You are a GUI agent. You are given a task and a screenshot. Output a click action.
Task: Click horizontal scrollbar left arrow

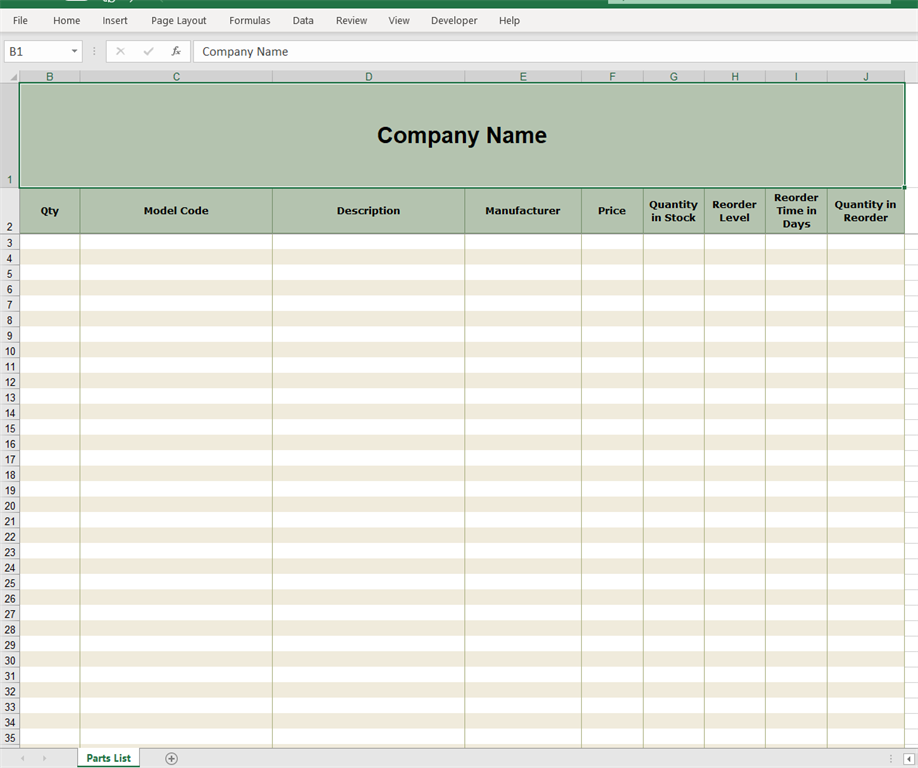[x=909, y=759]
